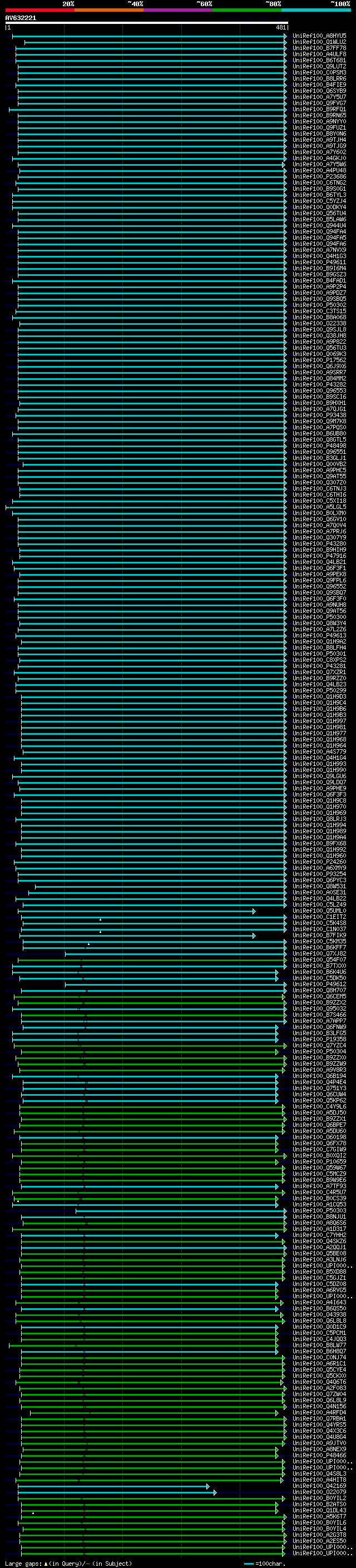Select the UniRef100_A7Y5W6 label
The width and height of the screenshot is (356, 1568).
pyautogui.click(x=319, y=164)
